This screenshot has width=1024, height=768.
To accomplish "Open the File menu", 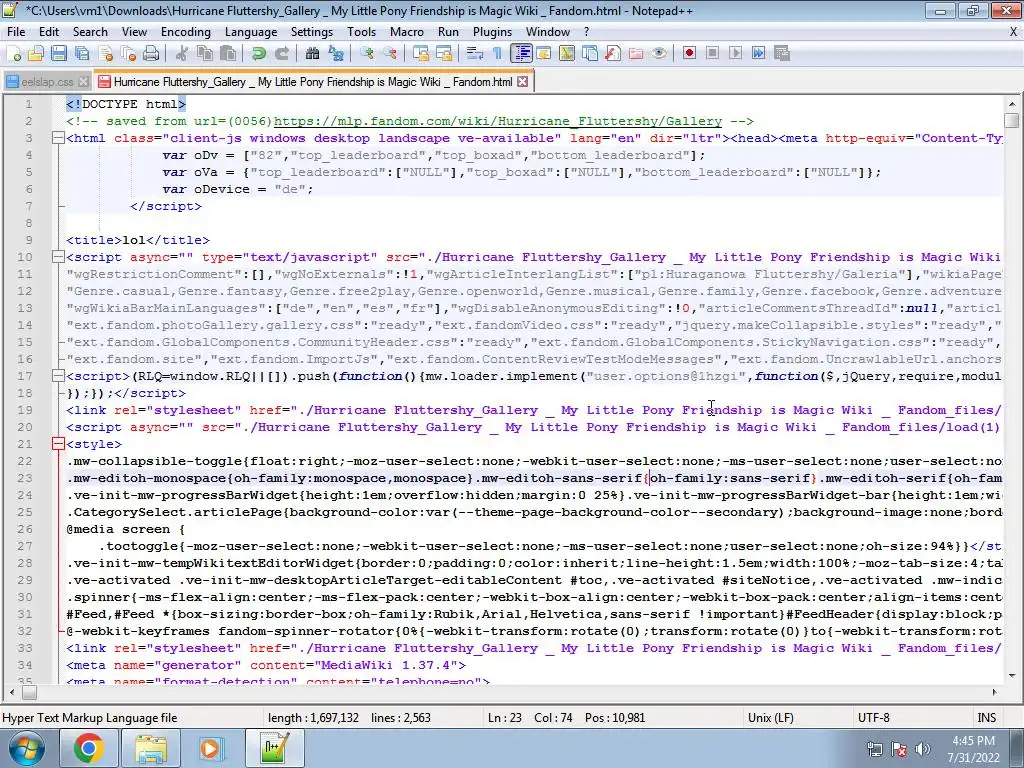I will point(16,32).
